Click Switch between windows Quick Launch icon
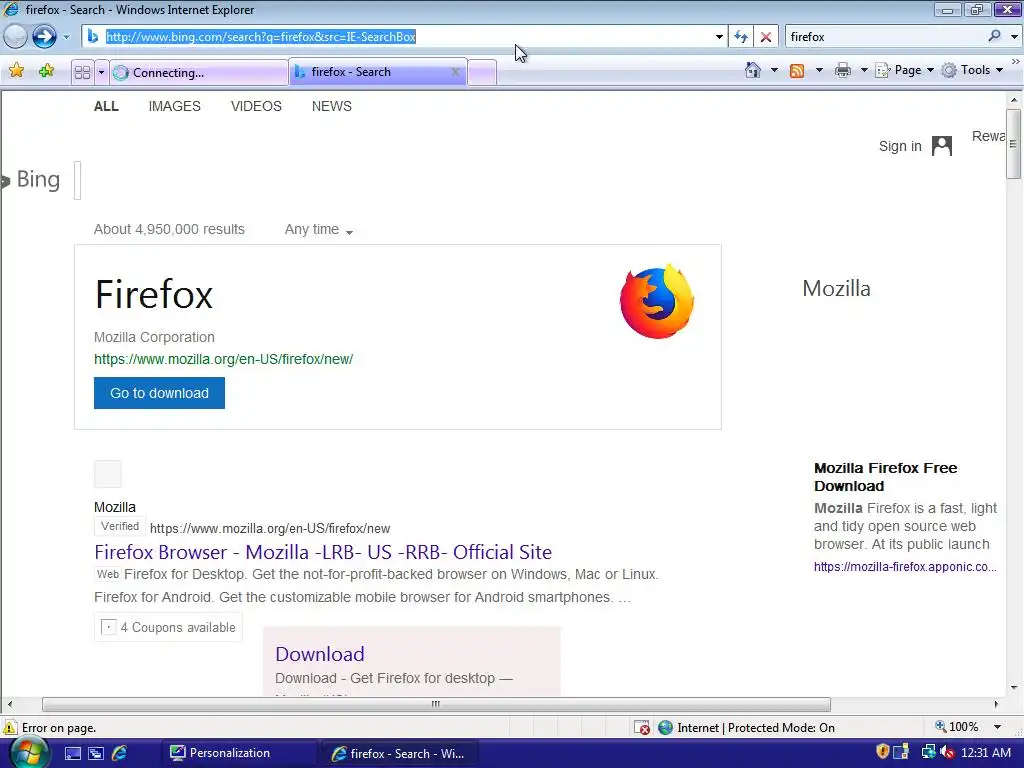The height and width of the screenshot is (768, 1024). click(96, 754)
